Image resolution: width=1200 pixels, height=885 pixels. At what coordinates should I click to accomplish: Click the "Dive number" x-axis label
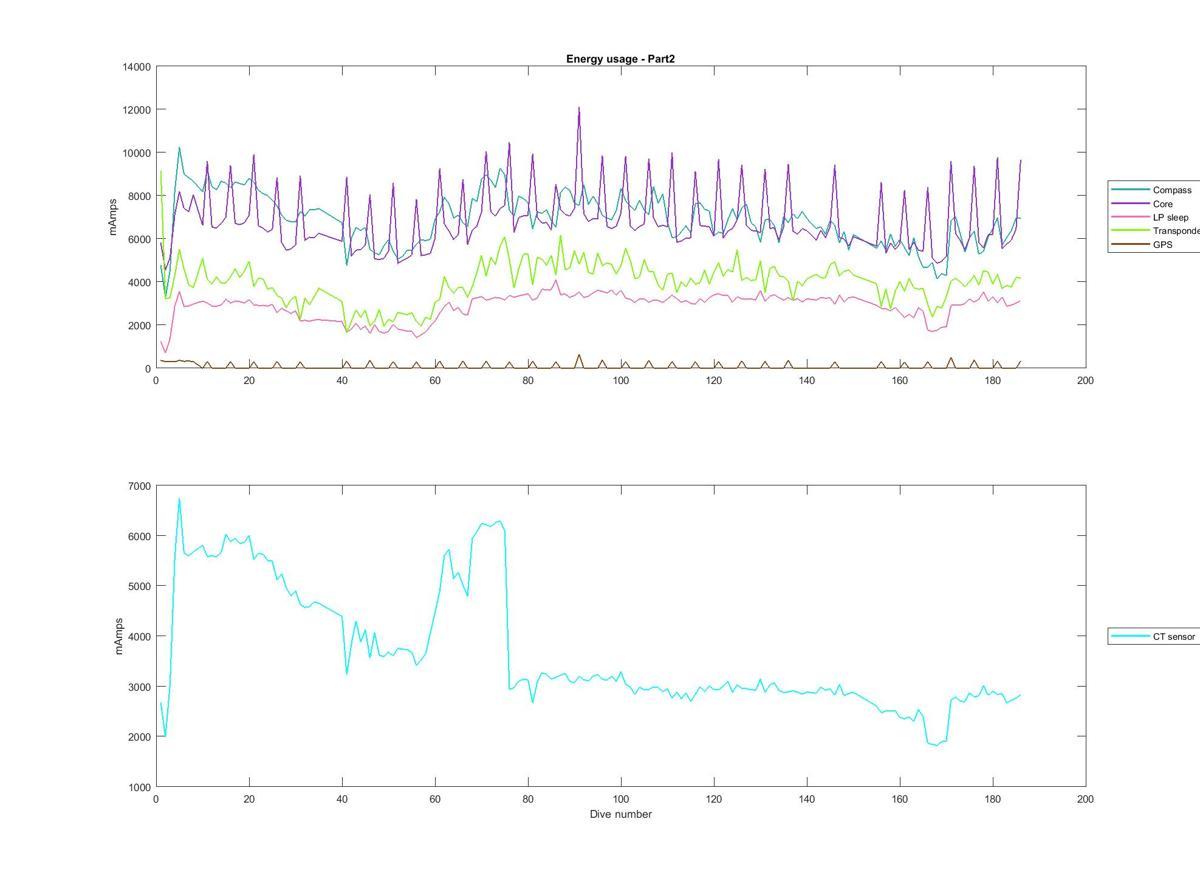click(620, 814)
